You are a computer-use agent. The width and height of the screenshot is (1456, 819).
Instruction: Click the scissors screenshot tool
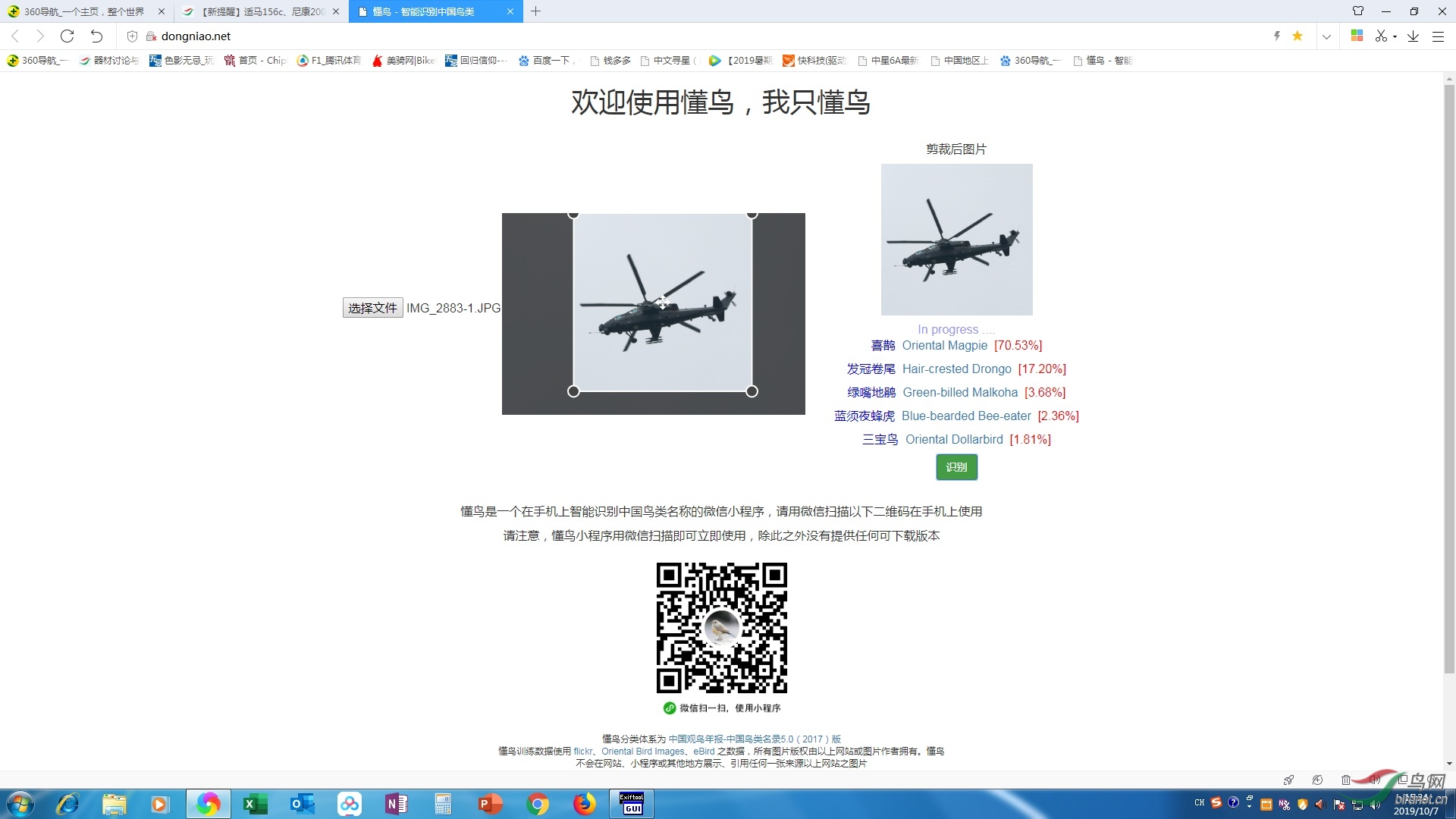point(1381,36)
